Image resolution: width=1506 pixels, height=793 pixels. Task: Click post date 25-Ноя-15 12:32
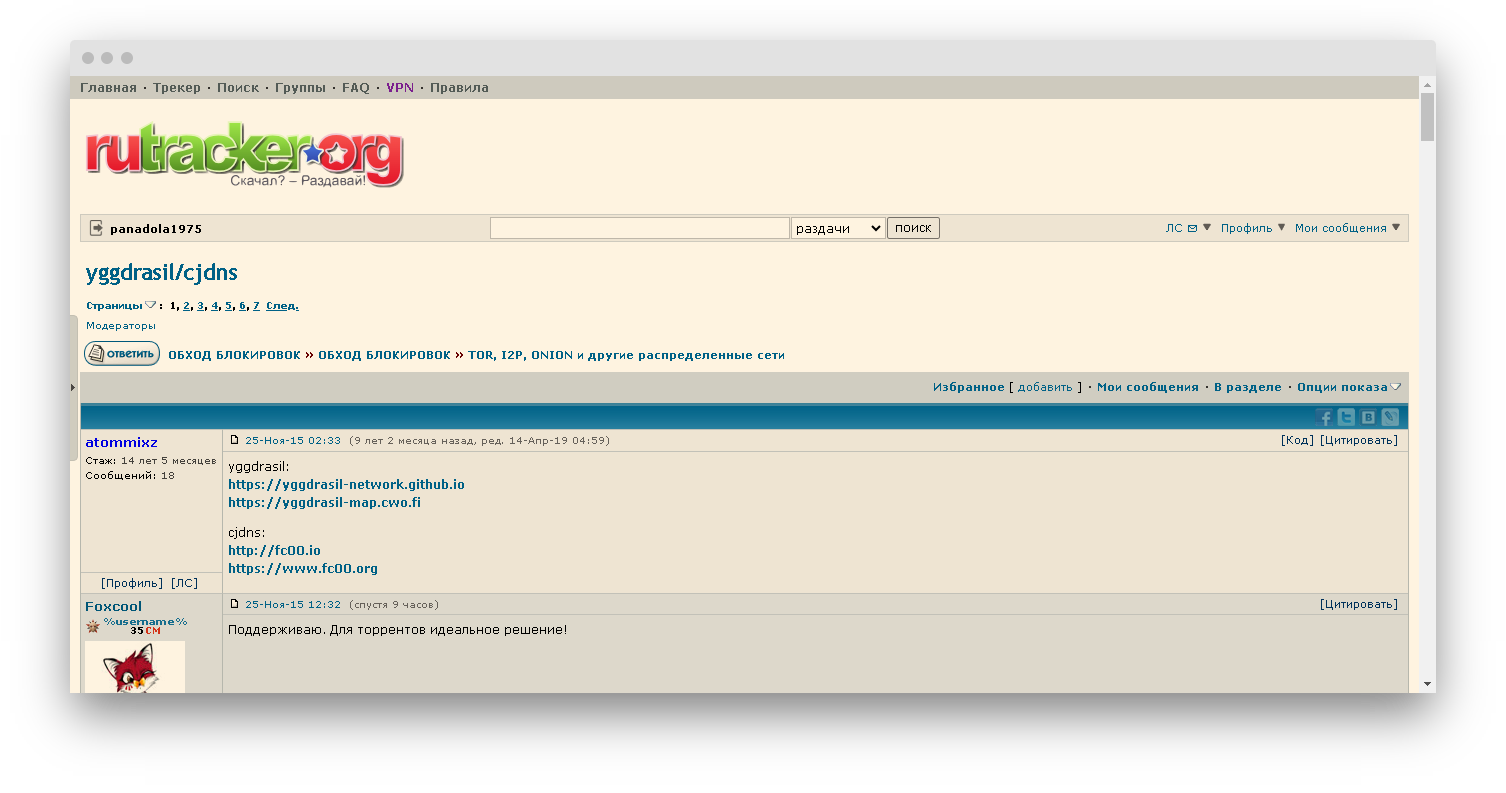click(x=293, y=604)
